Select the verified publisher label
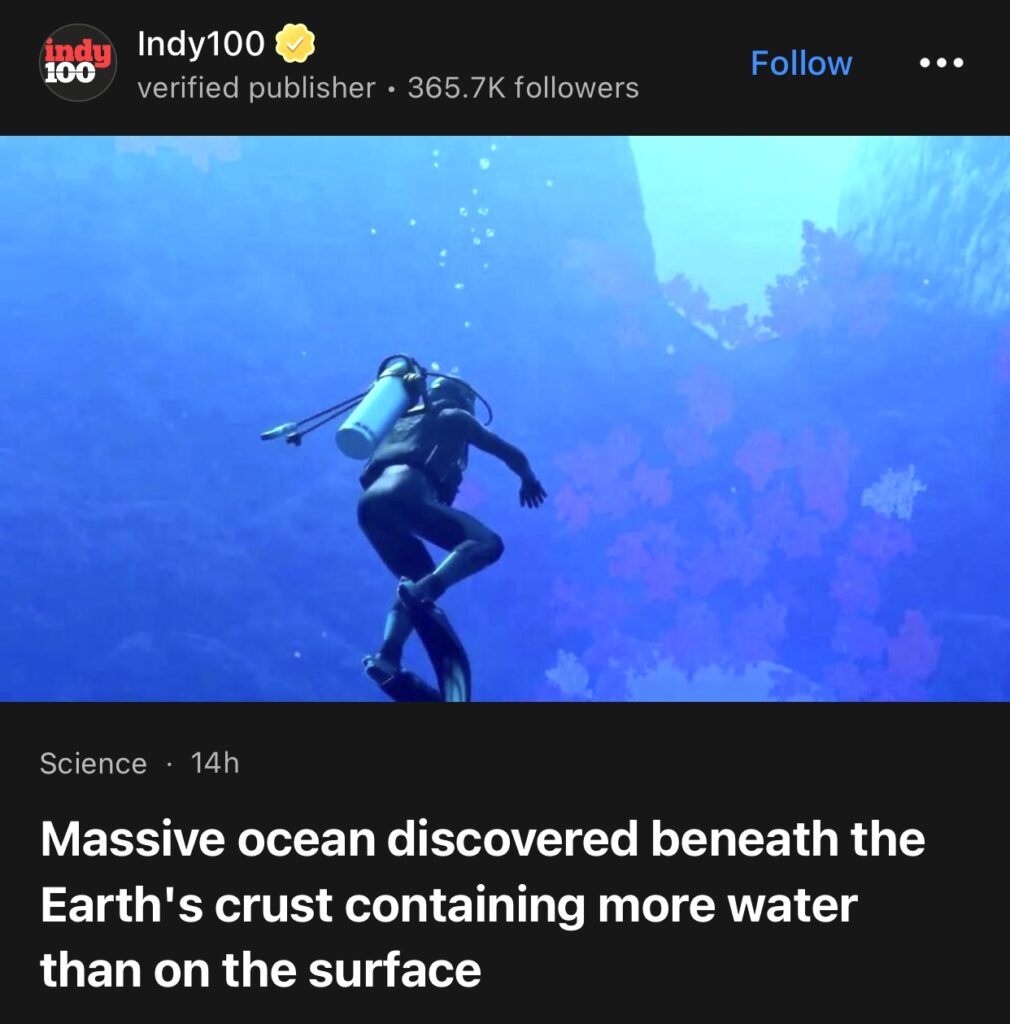 pos(257,88)
